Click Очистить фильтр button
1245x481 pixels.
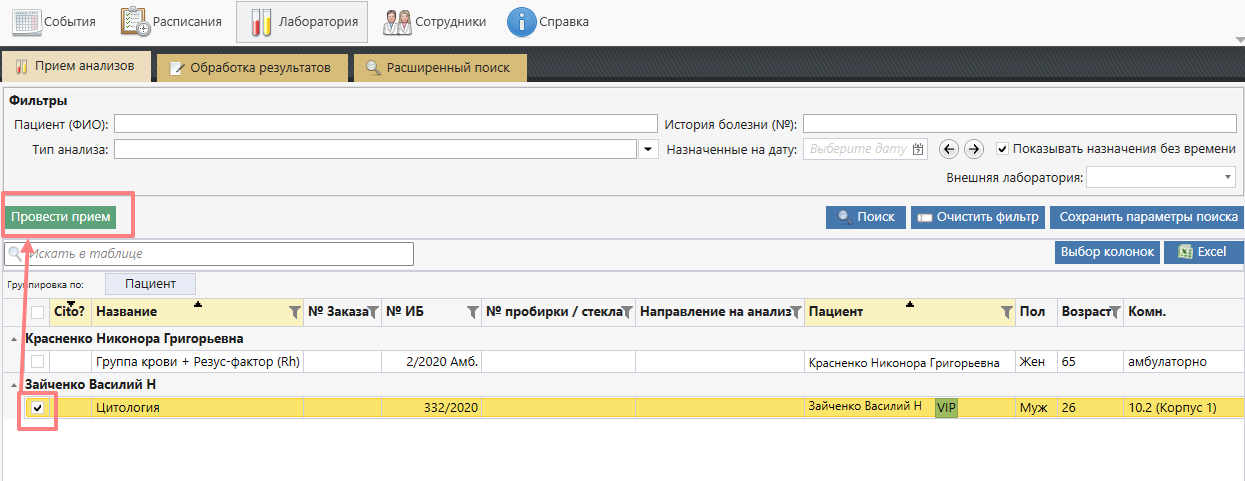[978, 217]
